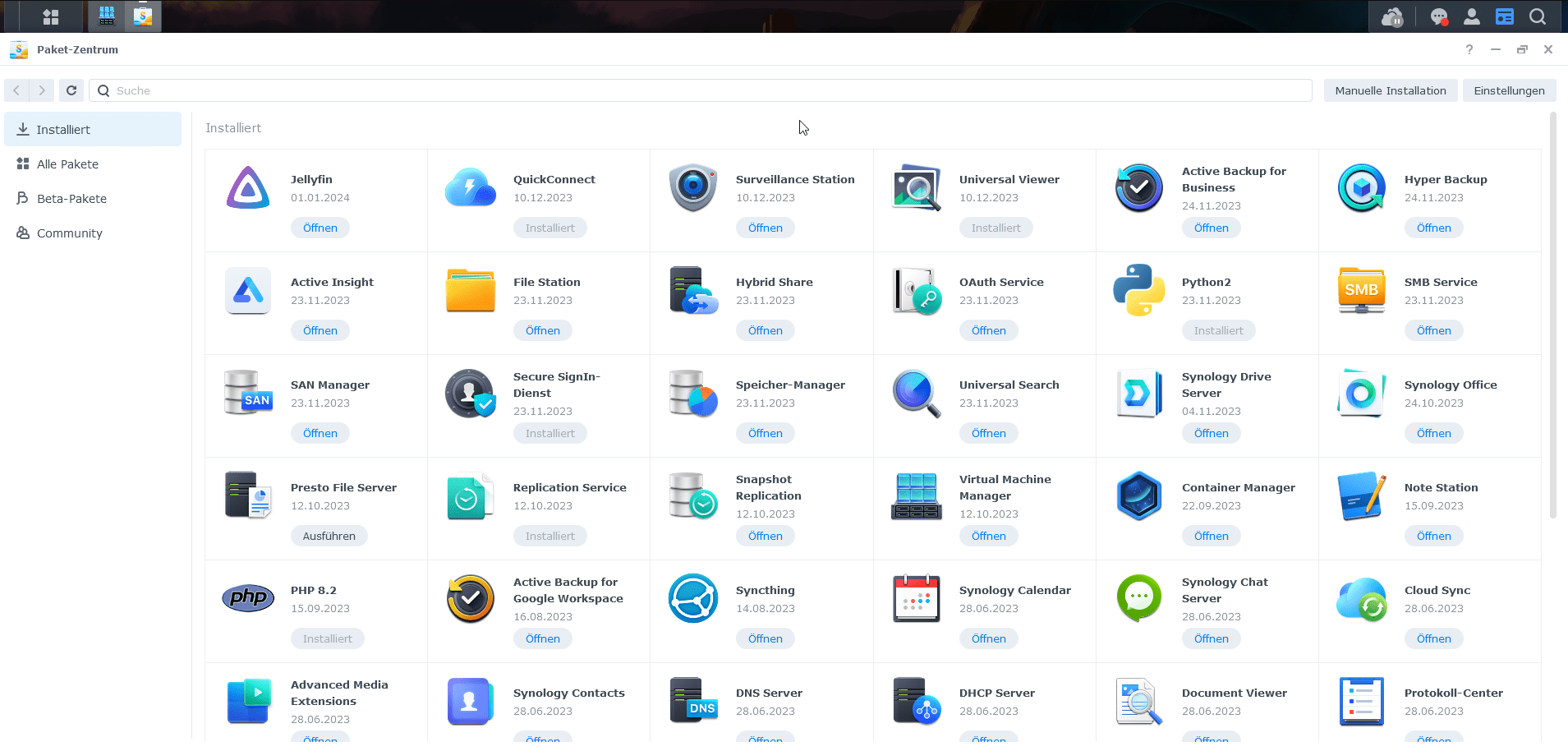Viewport: 1568px width, 751px height.
Task: Click Öffnen under Synology Calendar
Action: (x=989, y=638)
